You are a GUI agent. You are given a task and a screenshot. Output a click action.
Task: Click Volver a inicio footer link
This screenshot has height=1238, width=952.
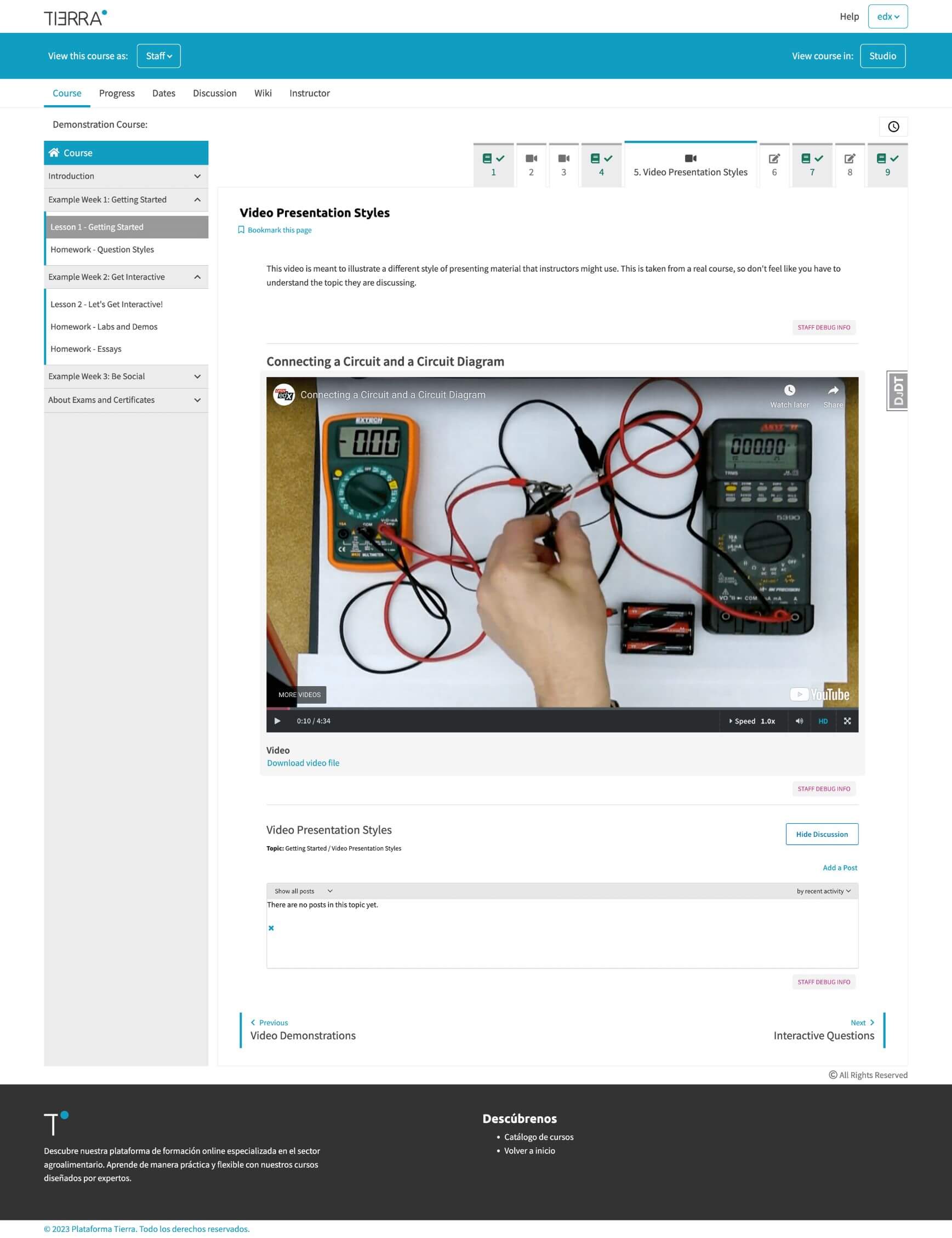click(529, 1150)
